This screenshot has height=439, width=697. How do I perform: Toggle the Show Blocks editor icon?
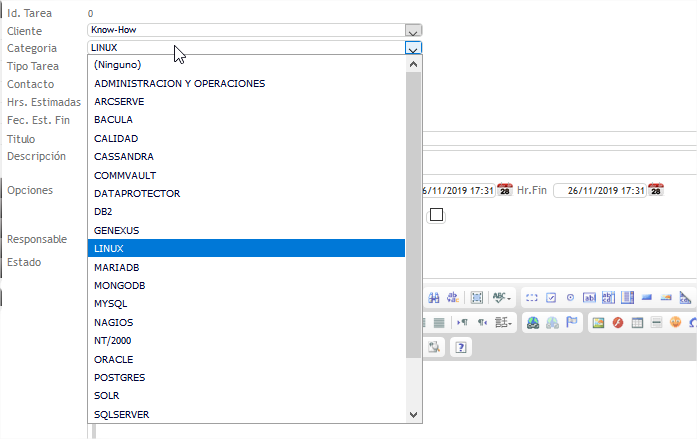pos(434,347)
